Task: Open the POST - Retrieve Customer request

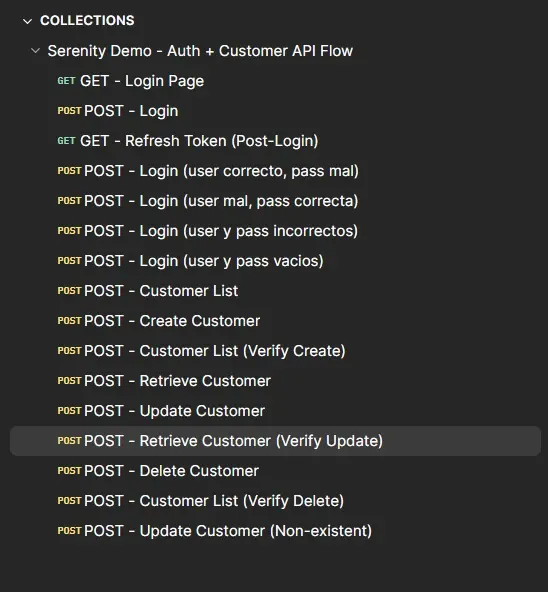Action: point(178,381)
